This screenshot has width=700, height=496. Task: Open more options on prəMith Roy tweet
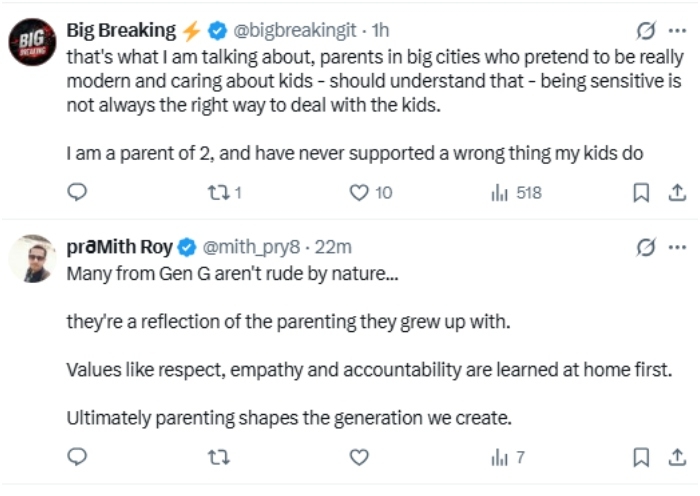pos(677,247)
